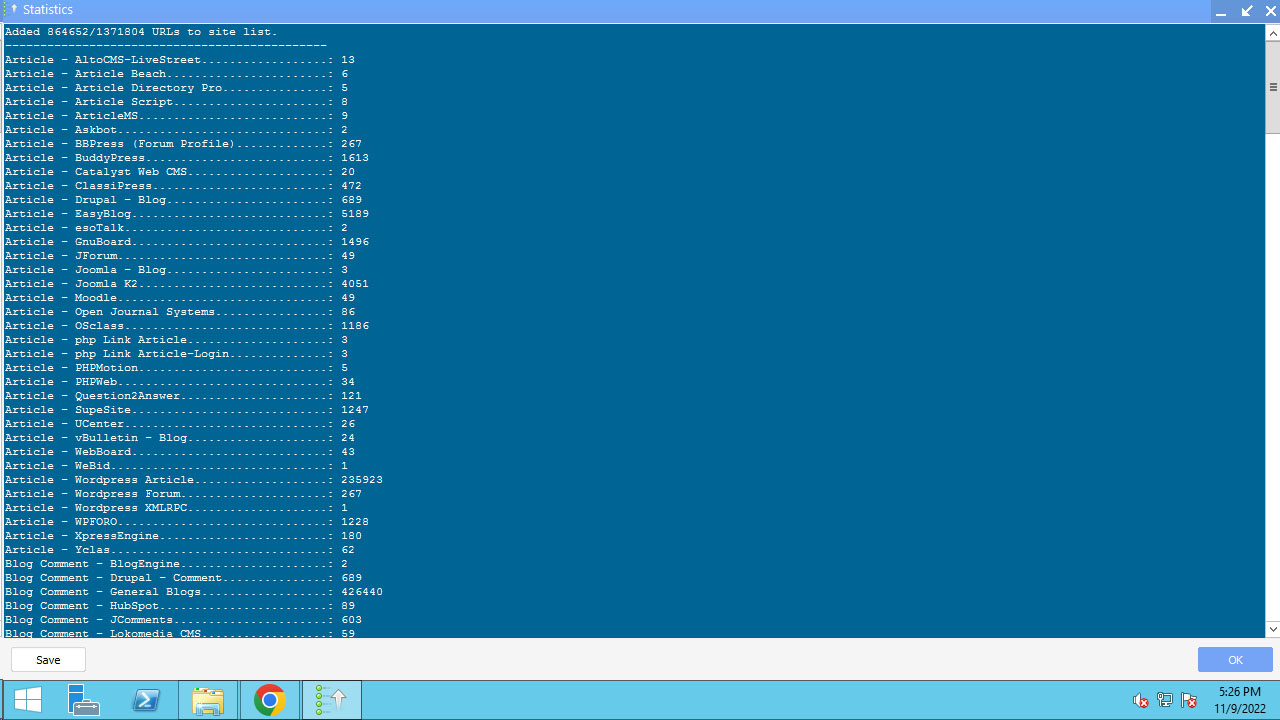Select the active list app taskbar icon
Image resolution: width=1280 pixels, height=720 pixels.
[331, 701]
